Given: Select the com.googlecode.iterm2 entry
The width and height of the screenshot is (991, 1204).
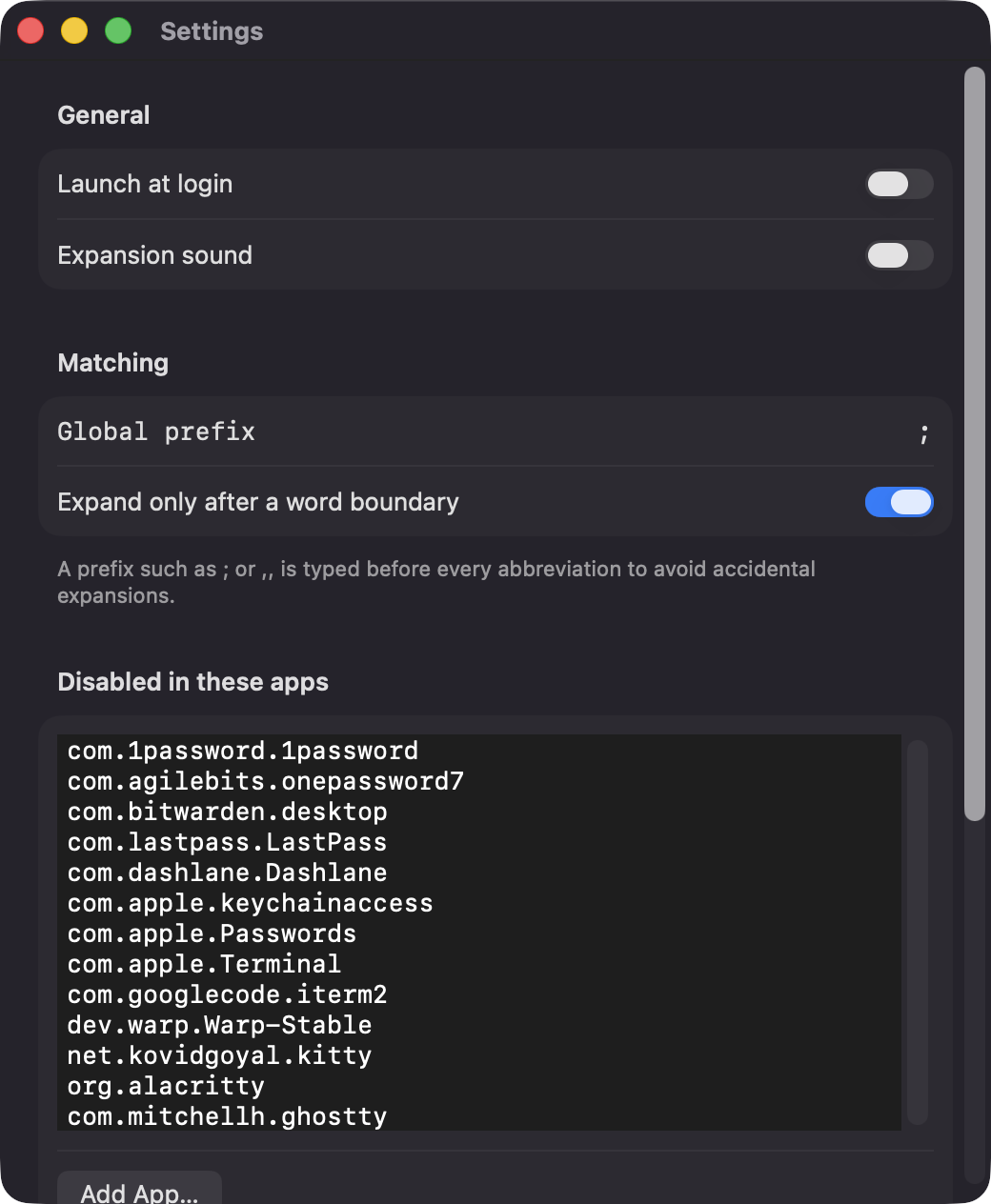Looking at the screenshot, I should pyautogui.click(x=228, y=994).
